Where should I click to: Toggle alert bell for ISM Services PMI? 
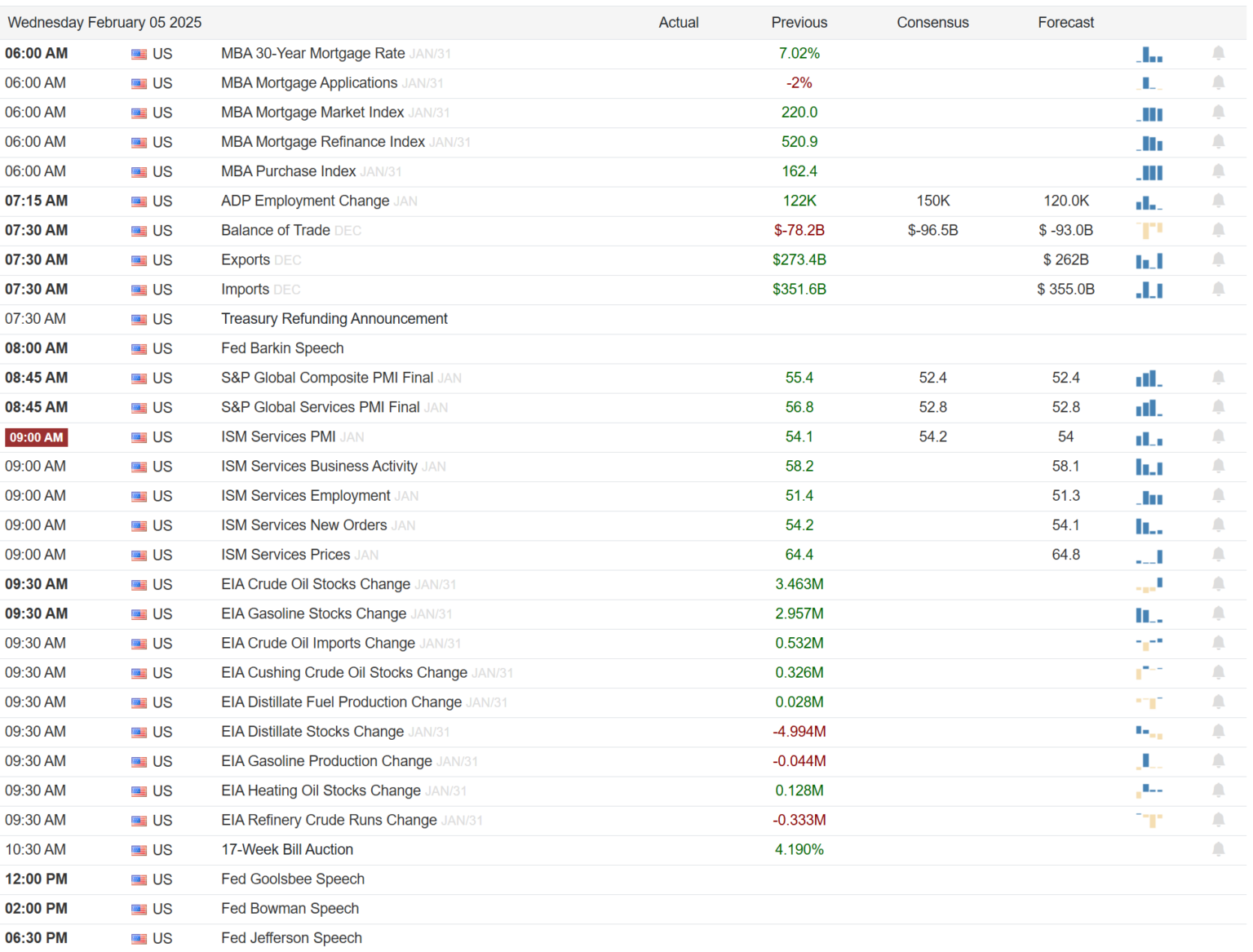click(x=1218, y=437)
